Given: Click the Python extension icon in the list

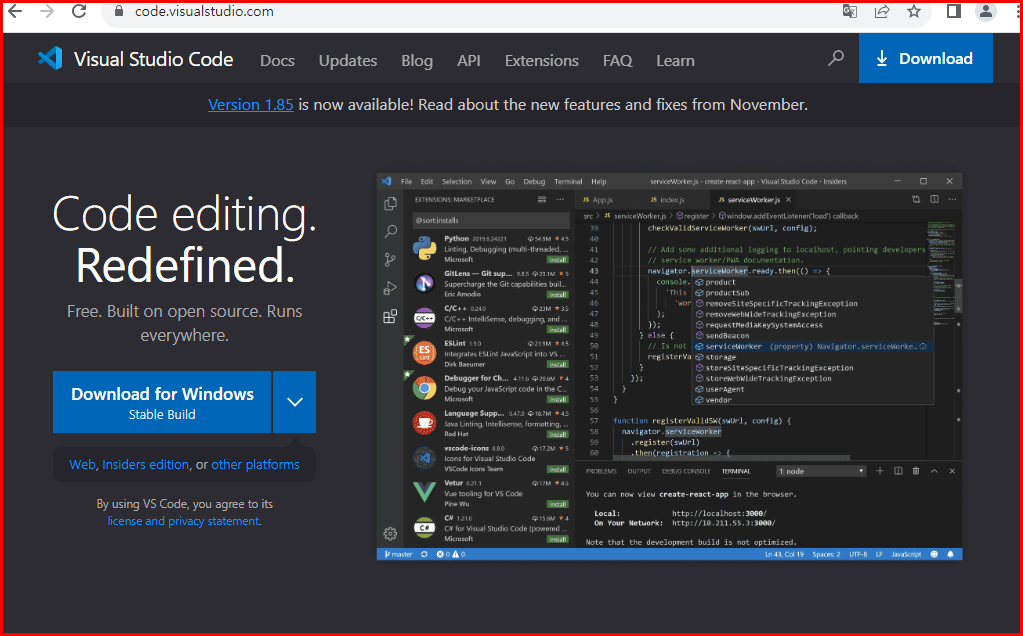Looking at the screenshot, I should pyautogui.click(x=425, y=249).
